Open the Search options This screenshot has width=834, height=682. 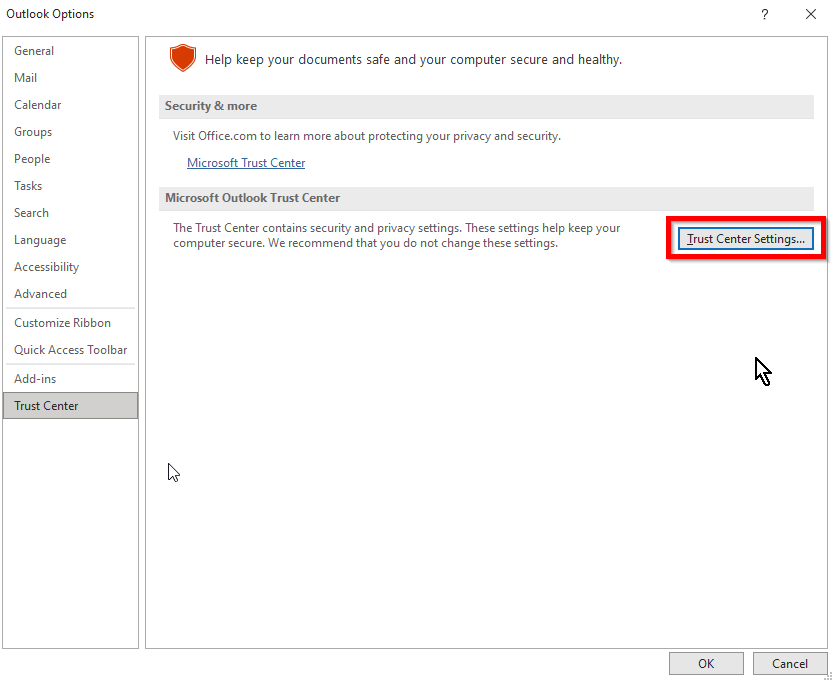[x=31, y=213]
